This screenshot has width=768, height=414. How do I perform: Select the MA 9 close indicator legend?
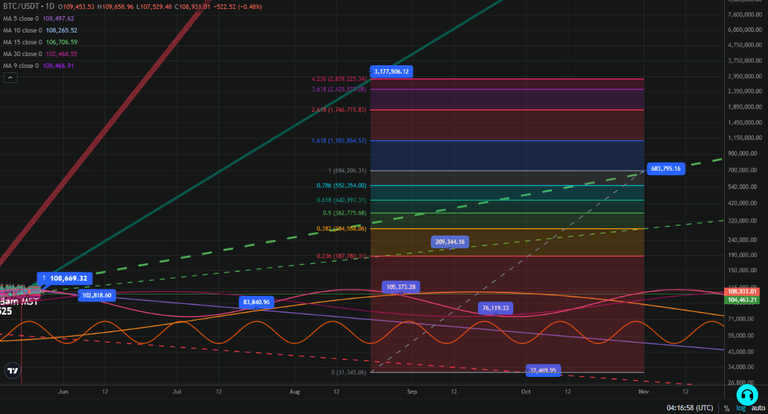38,66
